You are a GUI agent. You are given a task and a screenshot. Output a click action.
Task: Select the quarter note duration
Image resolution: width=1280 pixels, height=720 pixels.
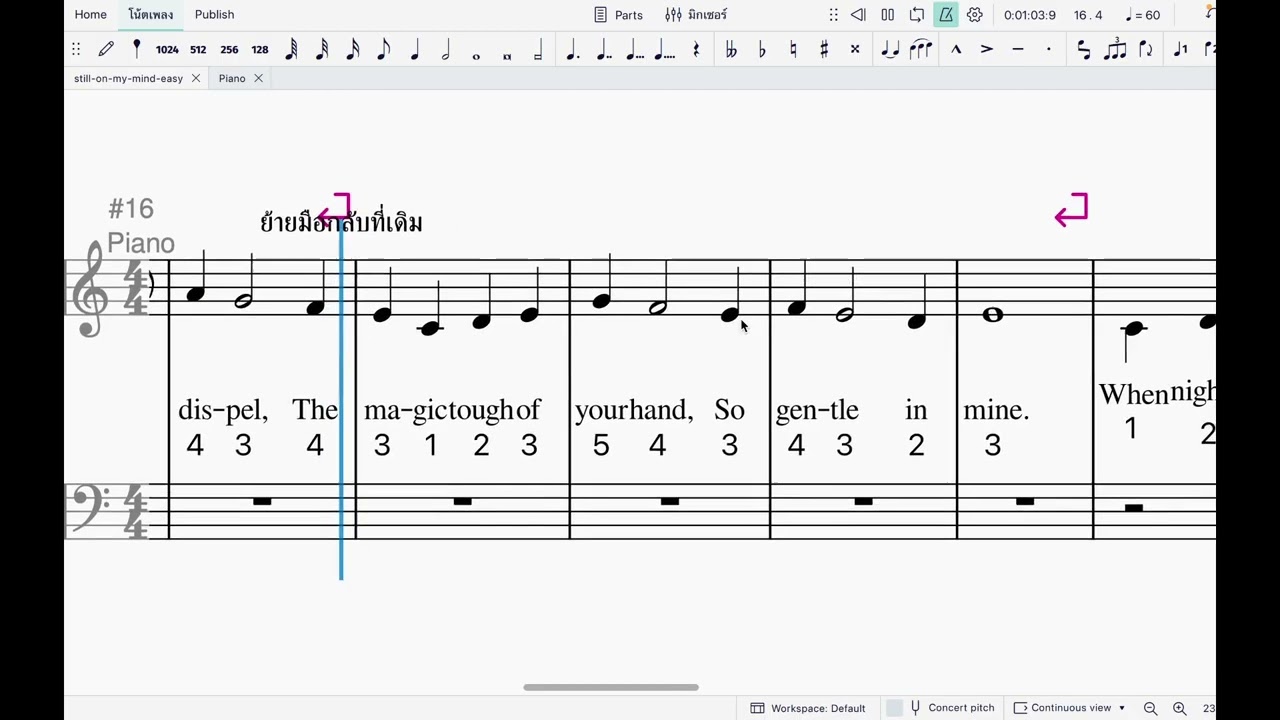click(415, 49)
